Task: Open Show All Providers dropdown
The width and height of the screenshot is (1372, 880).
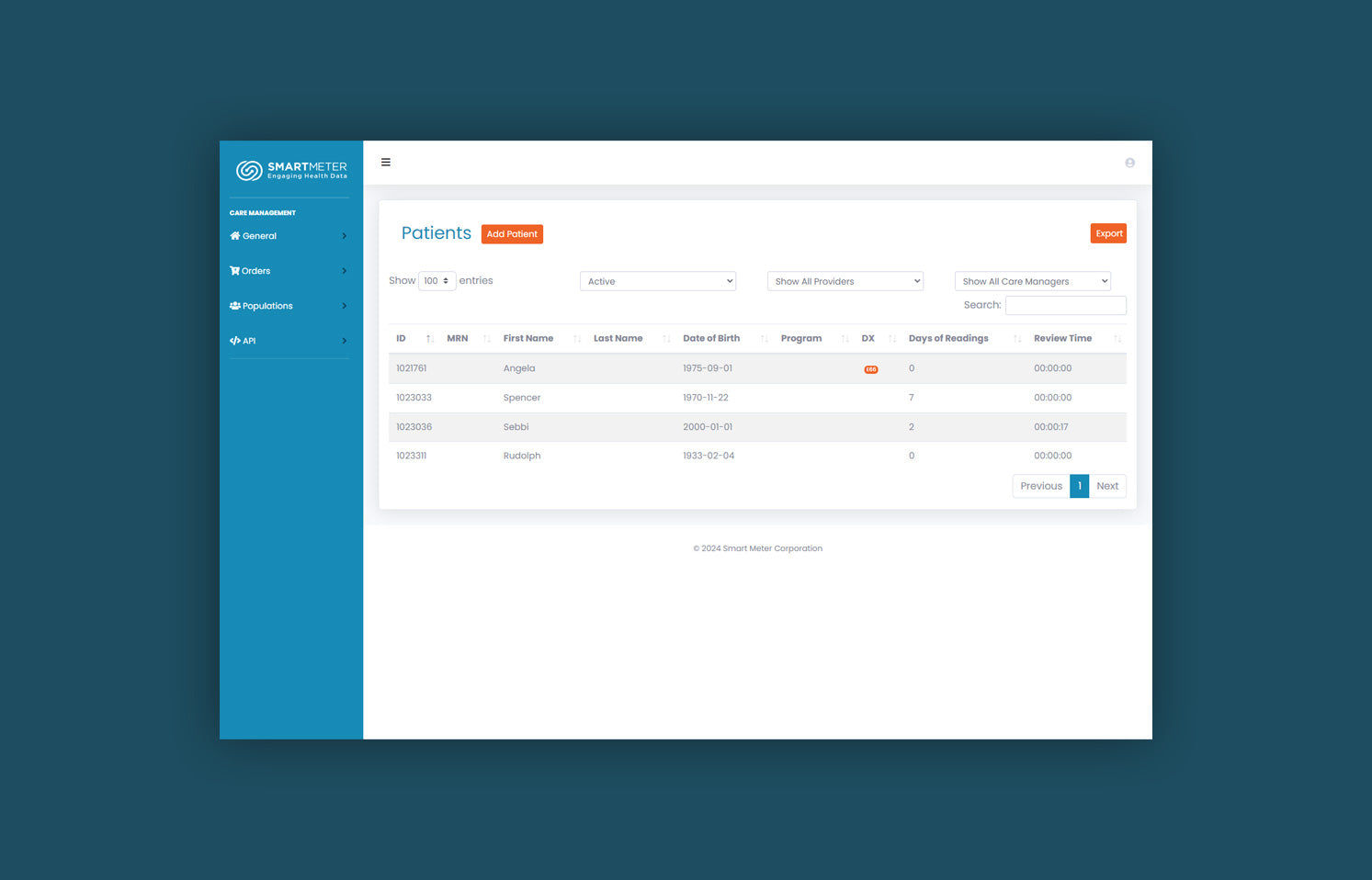Action: pyautogui.click(x=845, y=281)
